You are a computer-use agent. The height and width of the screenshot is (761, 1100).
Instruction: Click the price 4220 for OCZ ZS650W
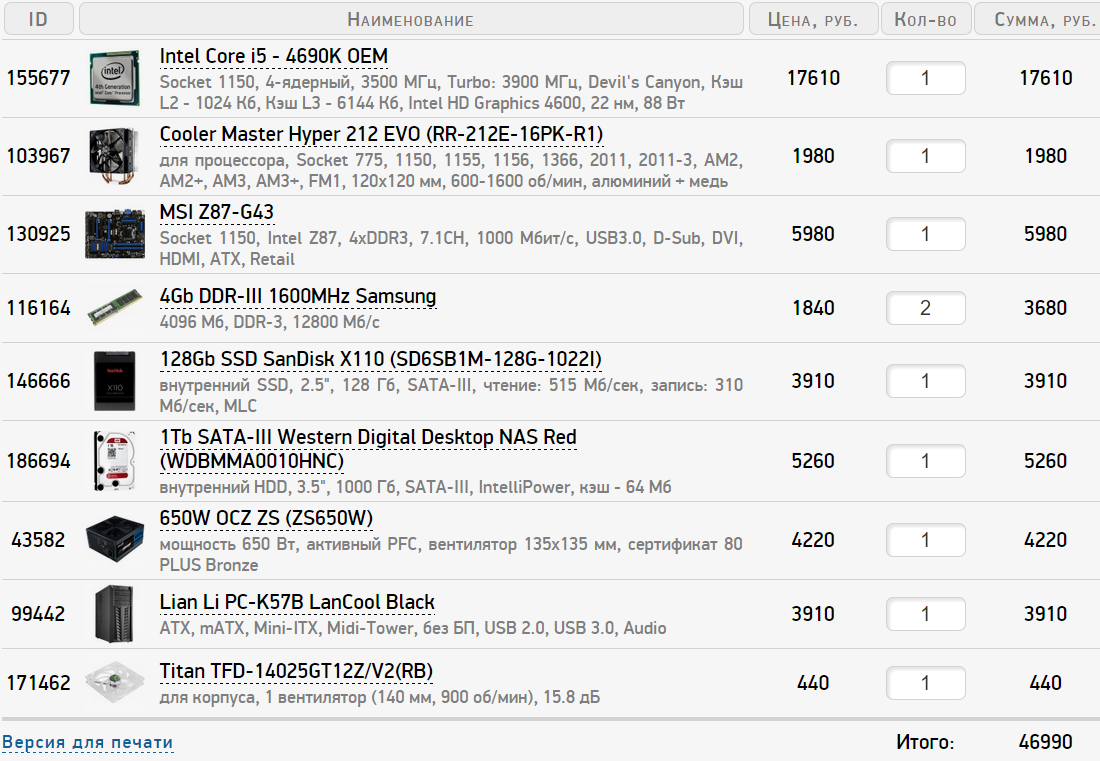[x=813, y=540]
